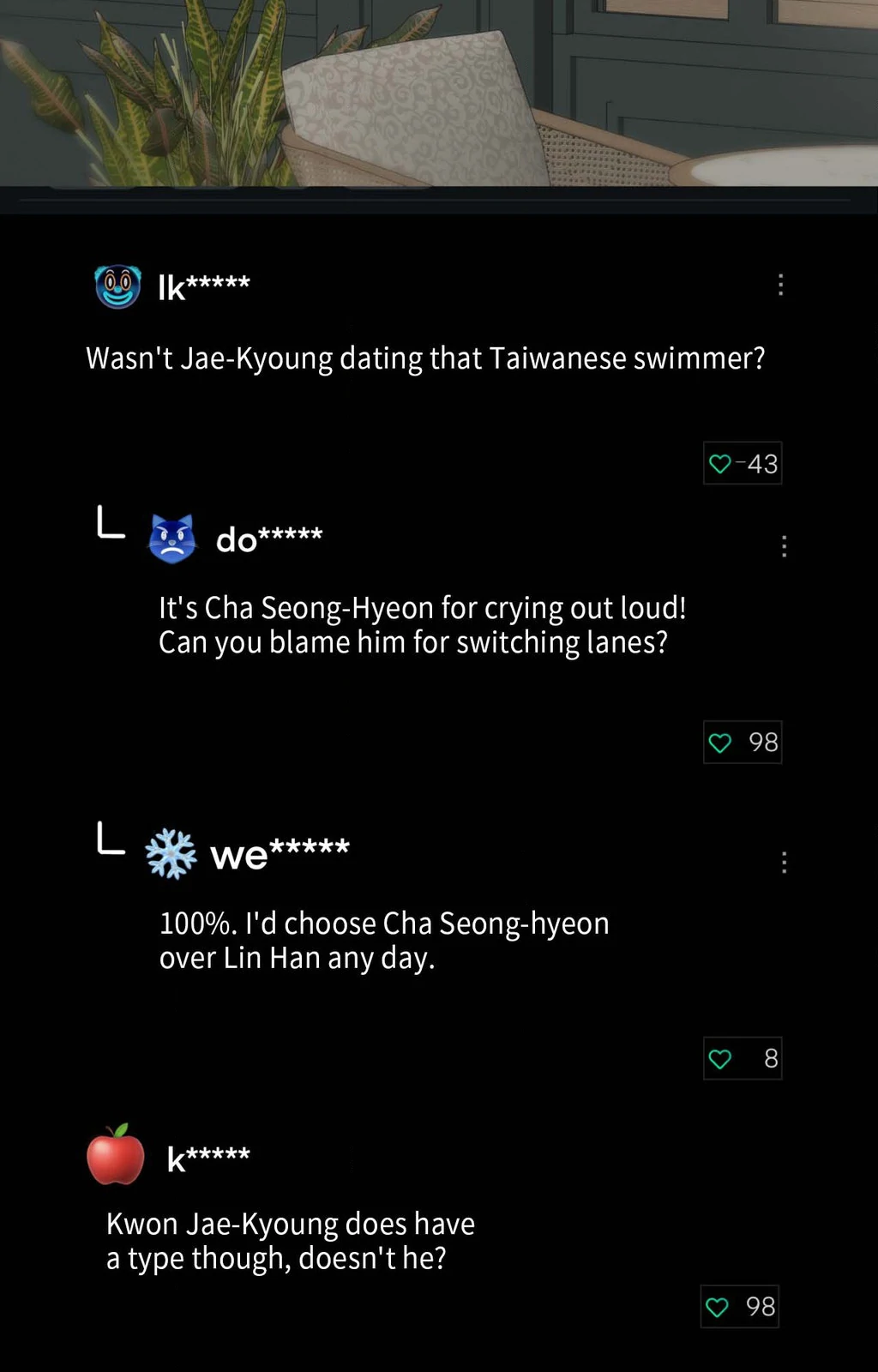Open the three-dot menu on Ik*****'s comment
Image resolution: width=878 pixels, height=1372 pixels.
[780, 285]
